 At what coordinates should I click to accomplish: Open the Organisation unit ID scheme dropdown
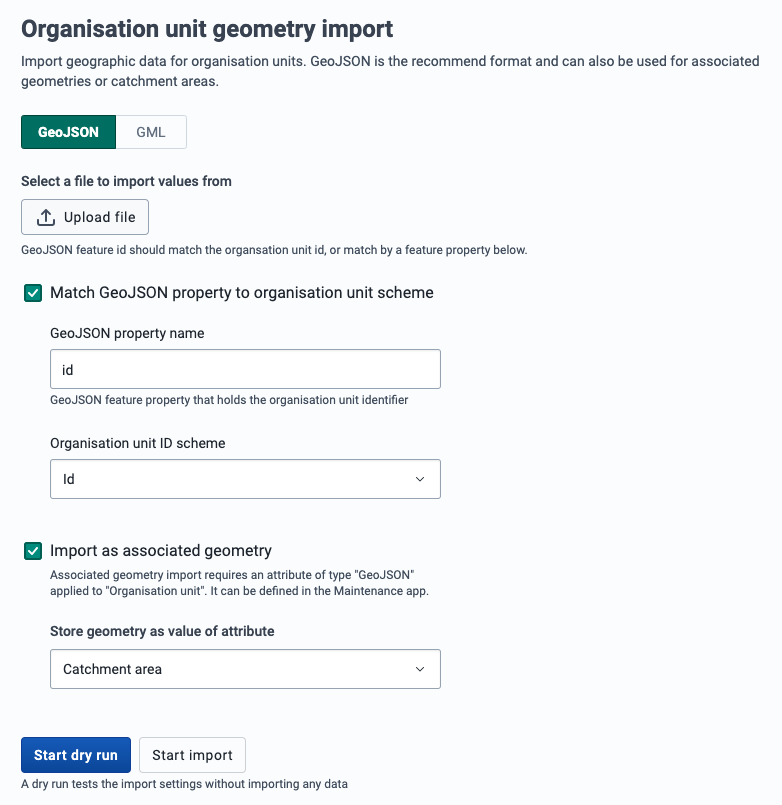coord(245,479)
